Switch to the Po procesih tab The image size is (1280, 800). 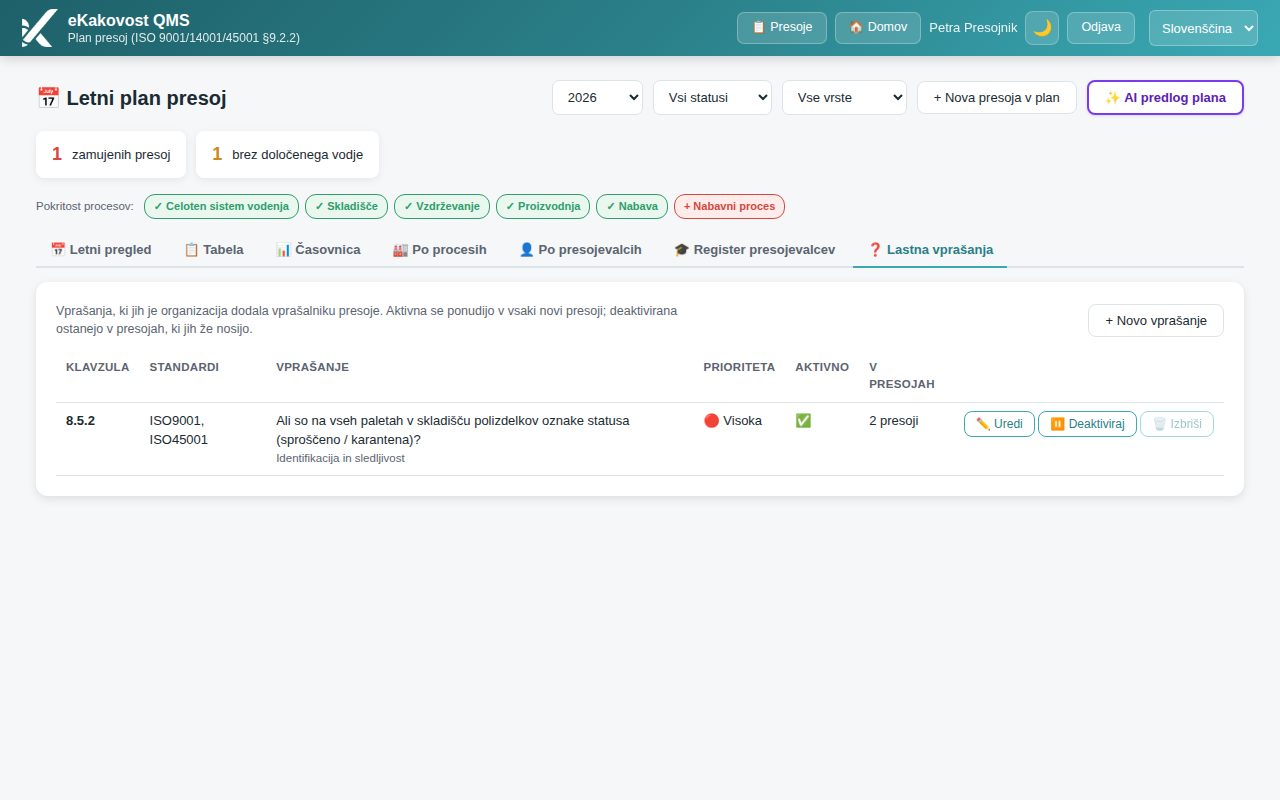click(440, 250)
